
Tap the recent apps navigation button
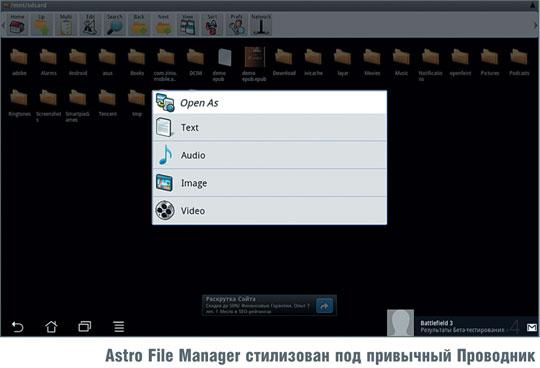coord(84,326)
